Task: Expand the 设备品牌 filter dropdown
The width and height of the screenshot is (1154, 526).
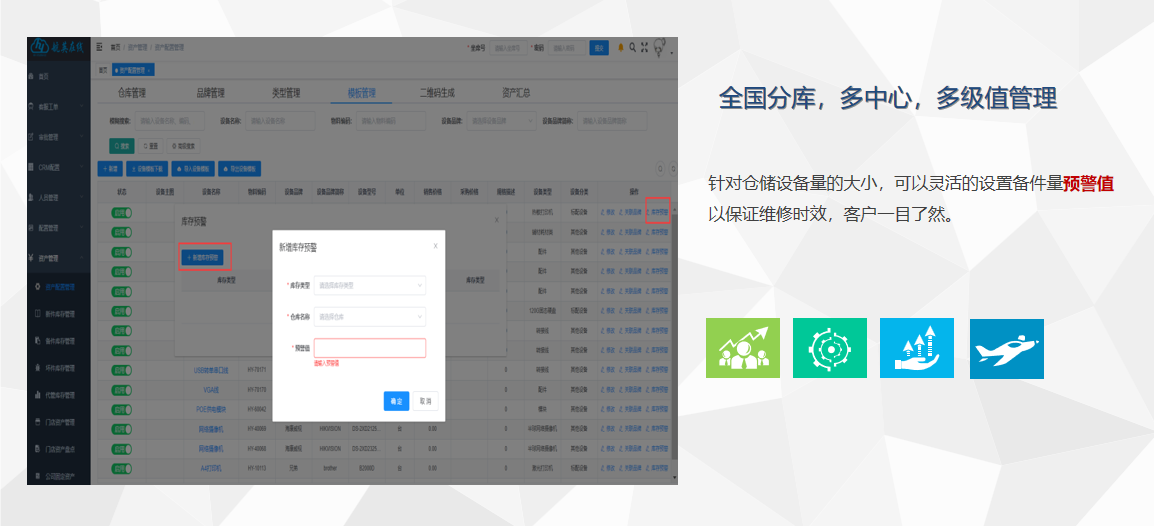Action: pyautogui.click(x=501, y=121)
